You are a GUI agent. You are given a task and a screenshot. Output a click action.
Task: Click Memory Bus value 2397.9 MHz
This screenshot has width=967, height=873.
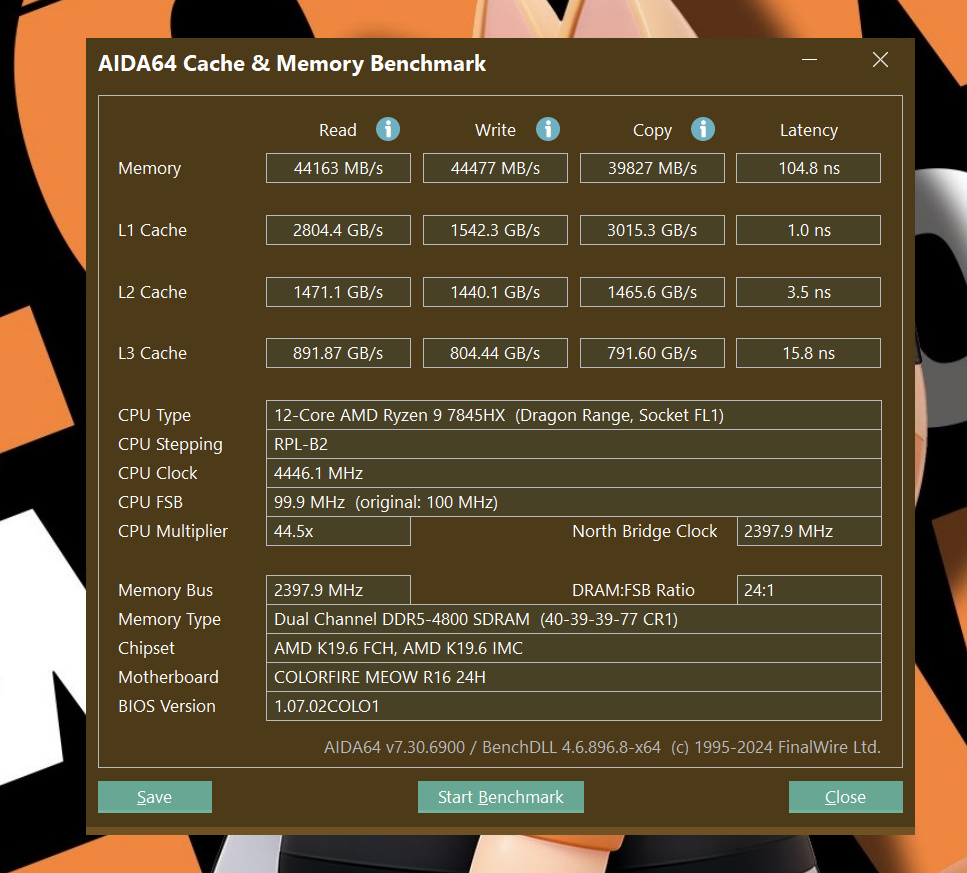[338, 590]
